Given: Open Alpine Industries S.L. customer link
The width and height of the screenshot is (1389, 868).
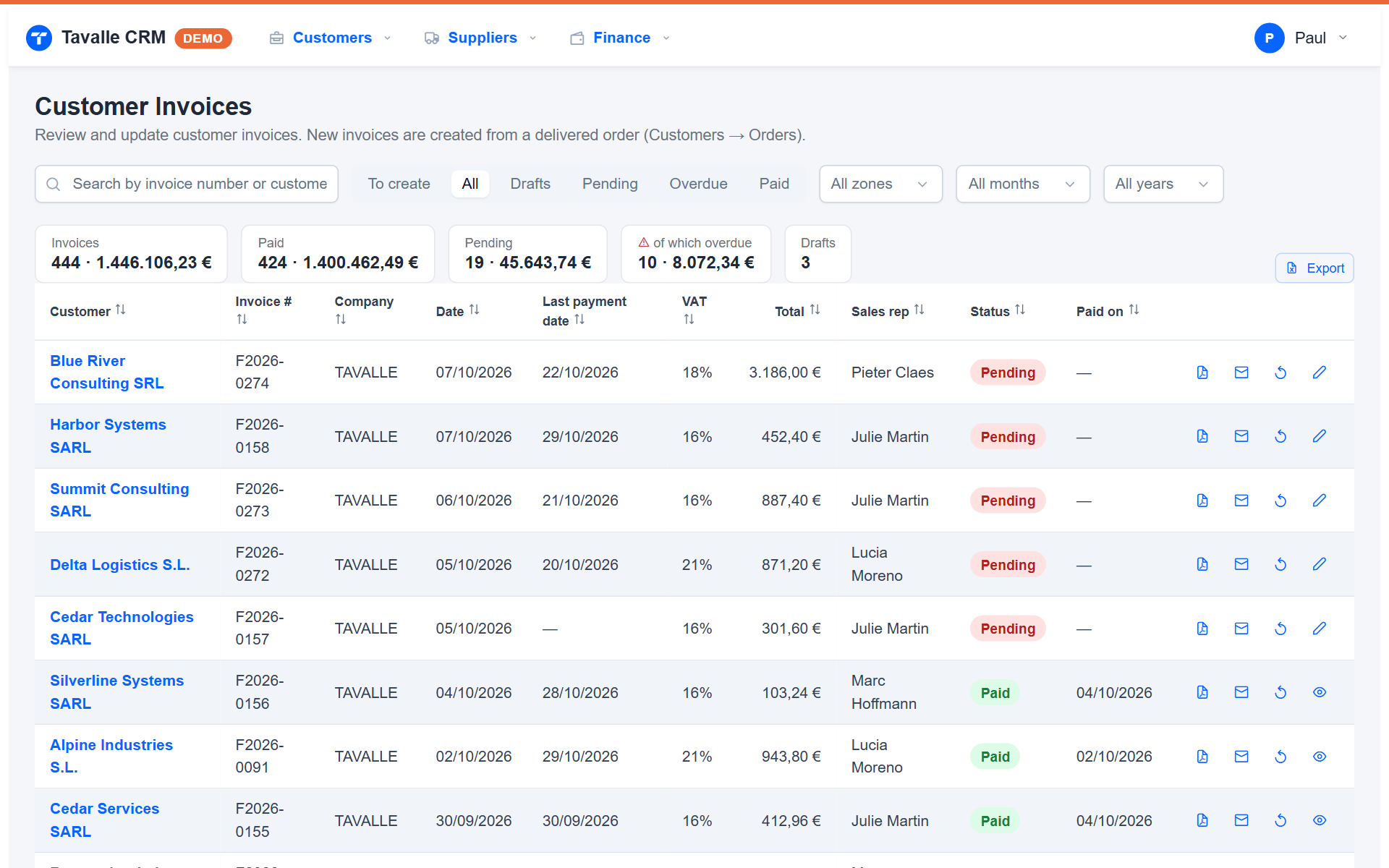Looking at the screenshot, I should pyautogui.click(x=111, y=756).
